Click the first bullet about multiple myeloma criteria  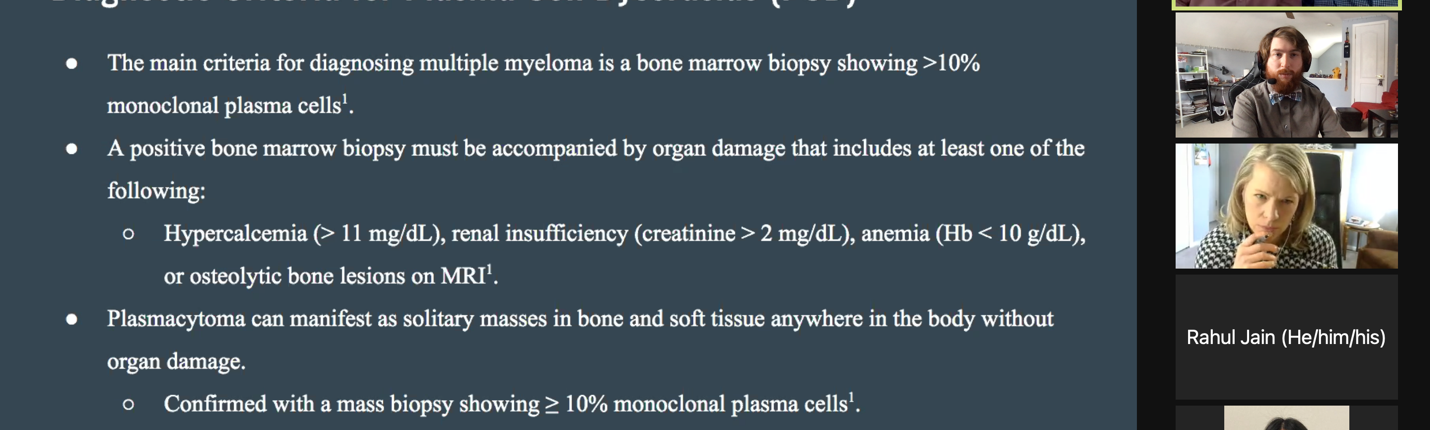point(543,64)
